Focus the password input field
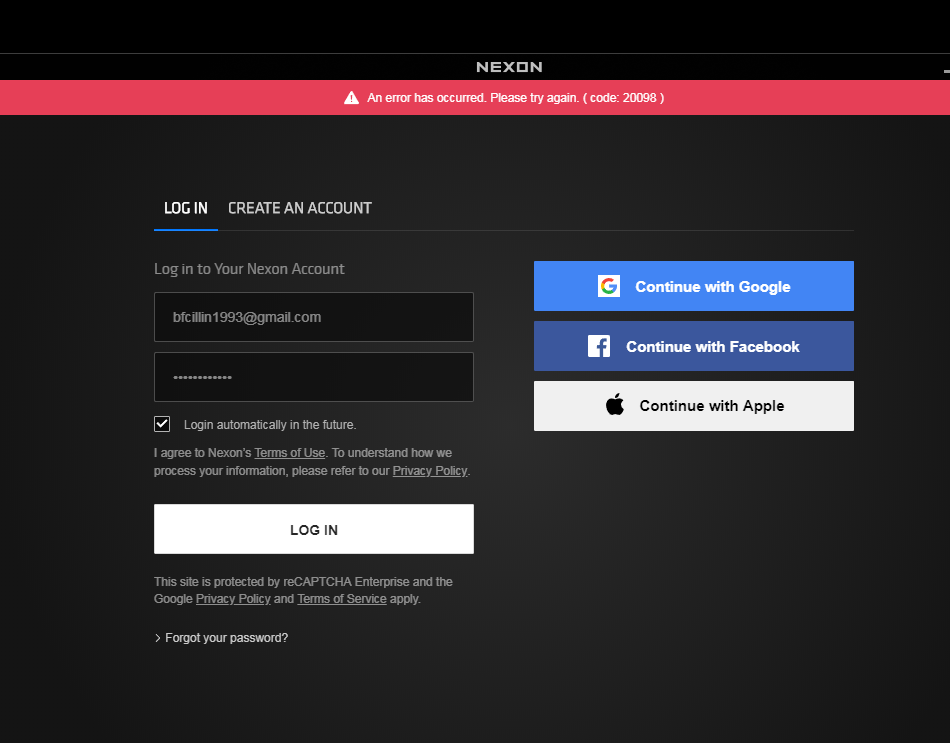This screenshot has width=950, height=743. 314,377
